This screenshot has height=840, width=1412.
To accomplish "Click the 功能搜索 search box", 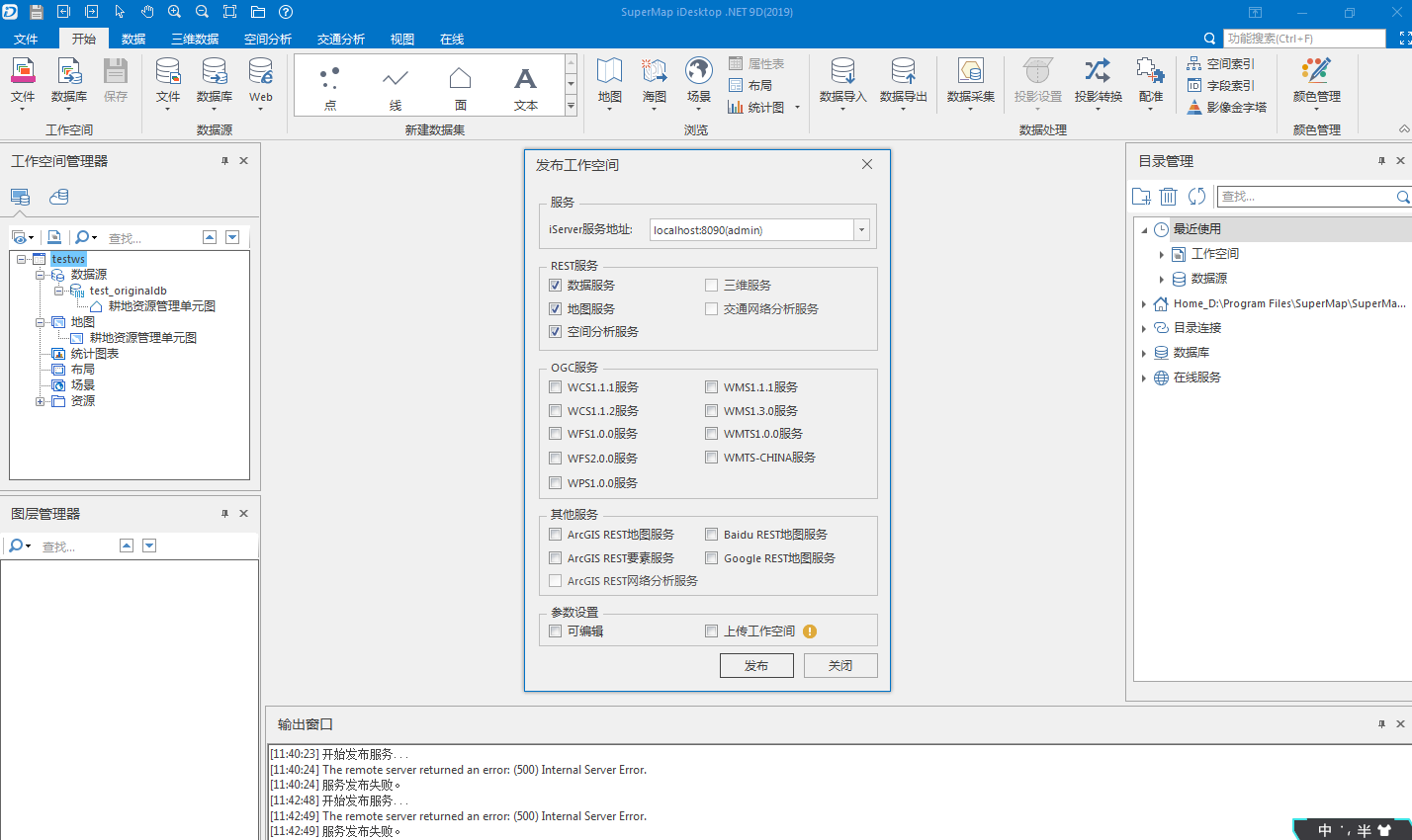I will [1304, 39].
